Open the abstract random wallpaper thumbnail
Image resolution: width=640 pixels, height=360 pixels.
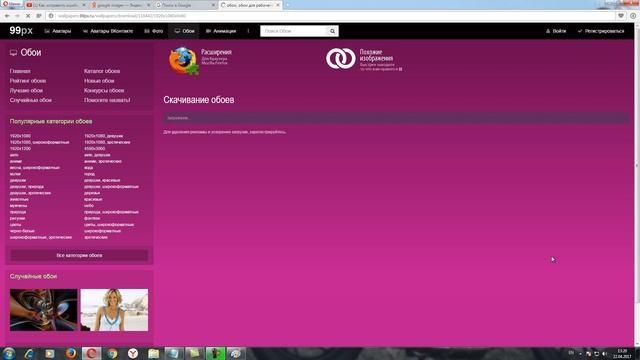44,310
